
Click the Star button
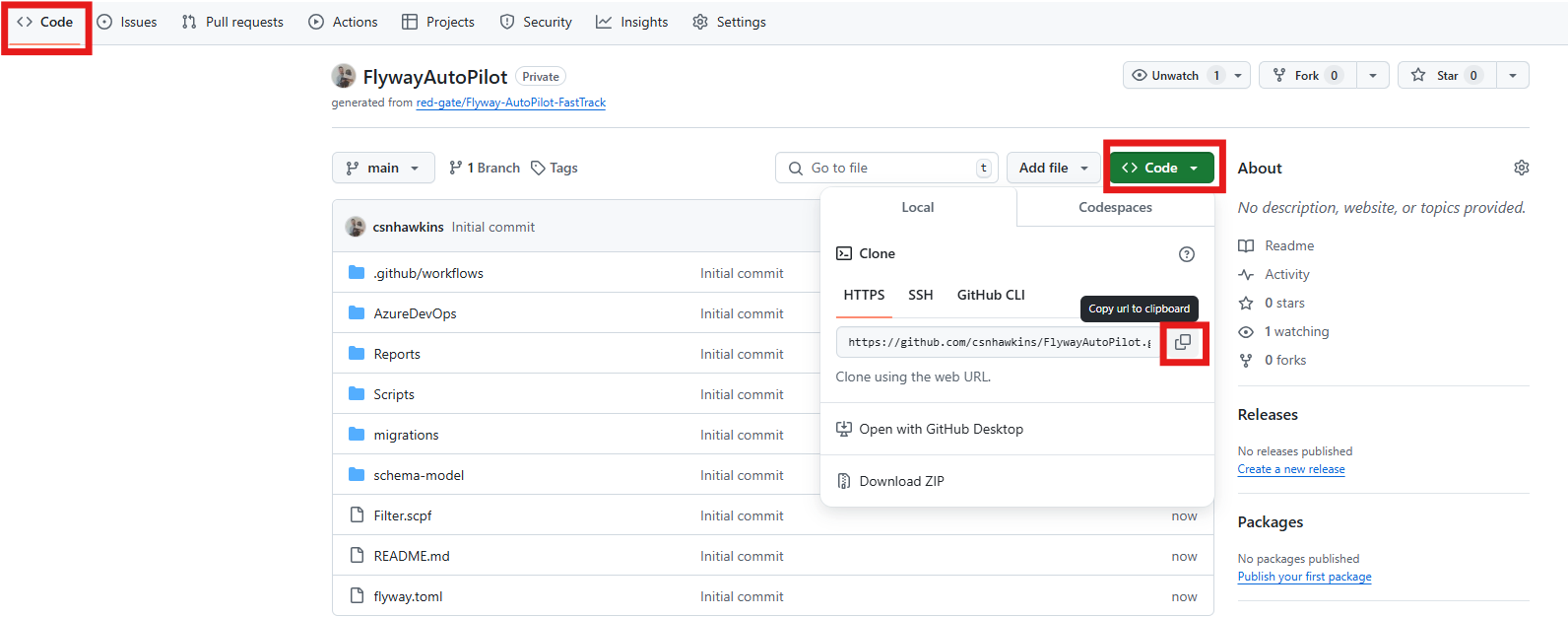[x=1446, y=75]
